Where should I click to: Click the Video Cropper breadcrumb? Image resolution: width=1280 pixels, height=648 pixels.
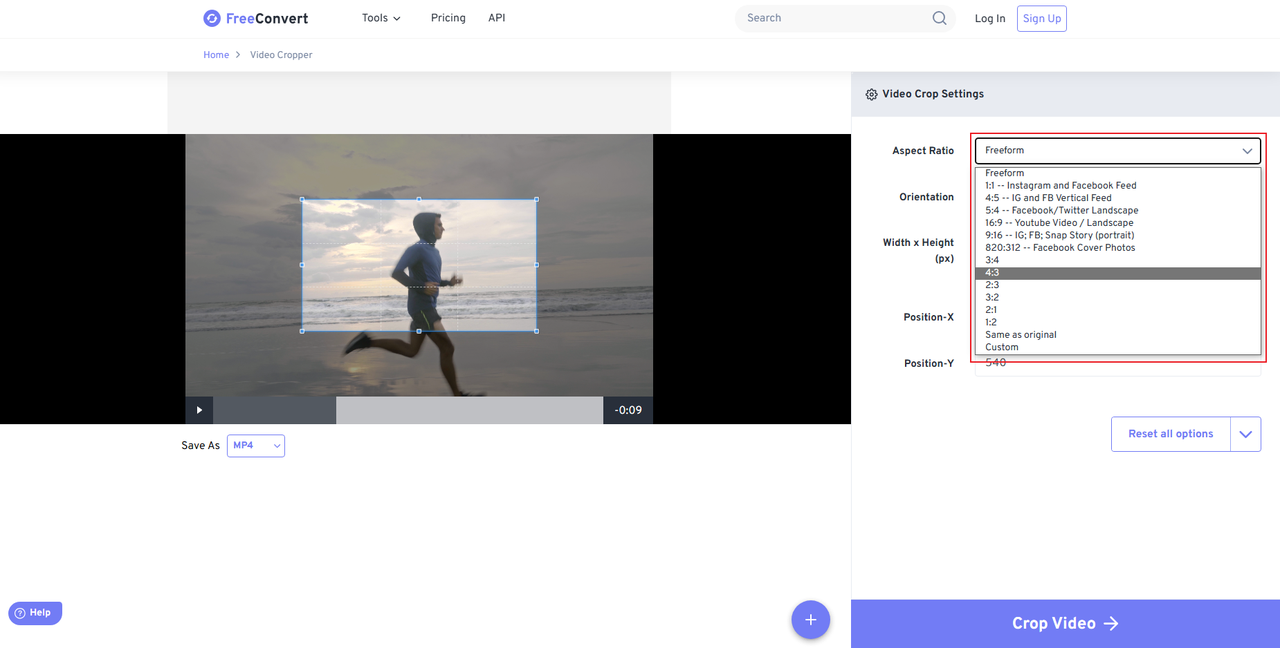(281, 55)
